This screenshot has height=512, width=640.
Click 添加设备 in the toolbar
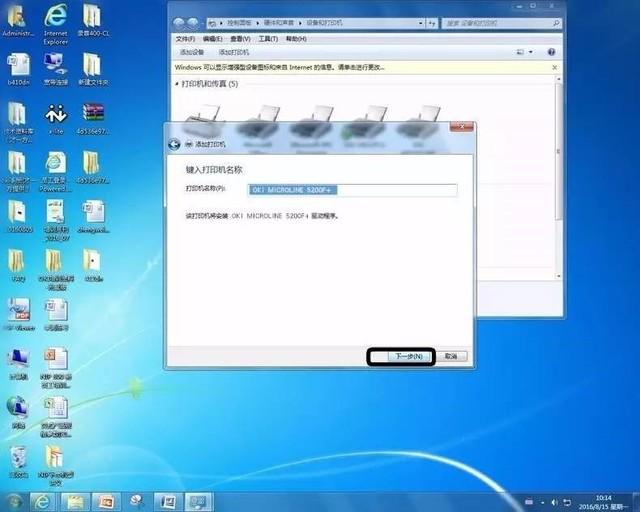pos(192,52)
